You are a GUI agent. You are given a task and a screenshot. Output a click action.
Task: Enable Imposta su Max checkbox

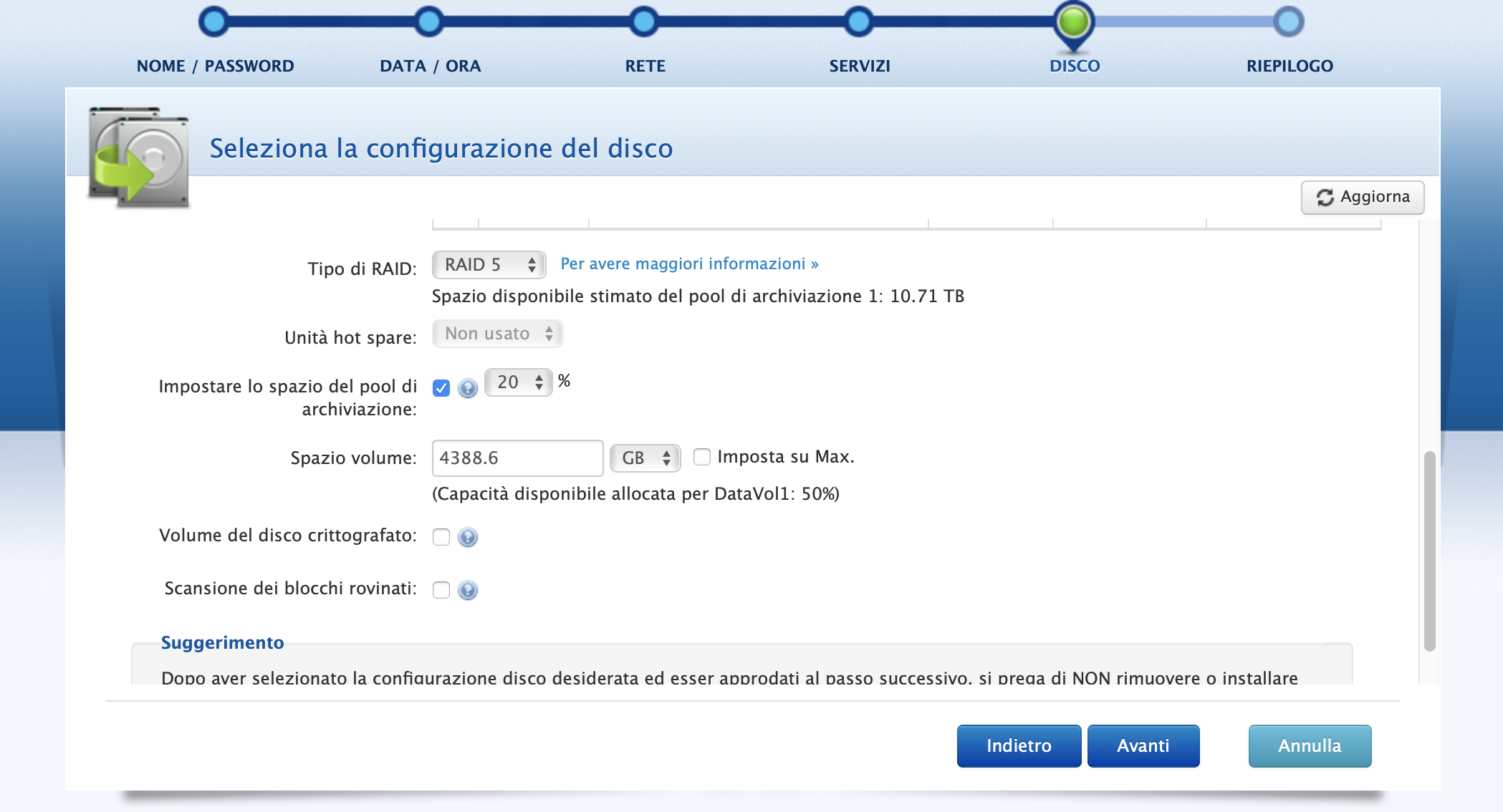pos(702,457)
